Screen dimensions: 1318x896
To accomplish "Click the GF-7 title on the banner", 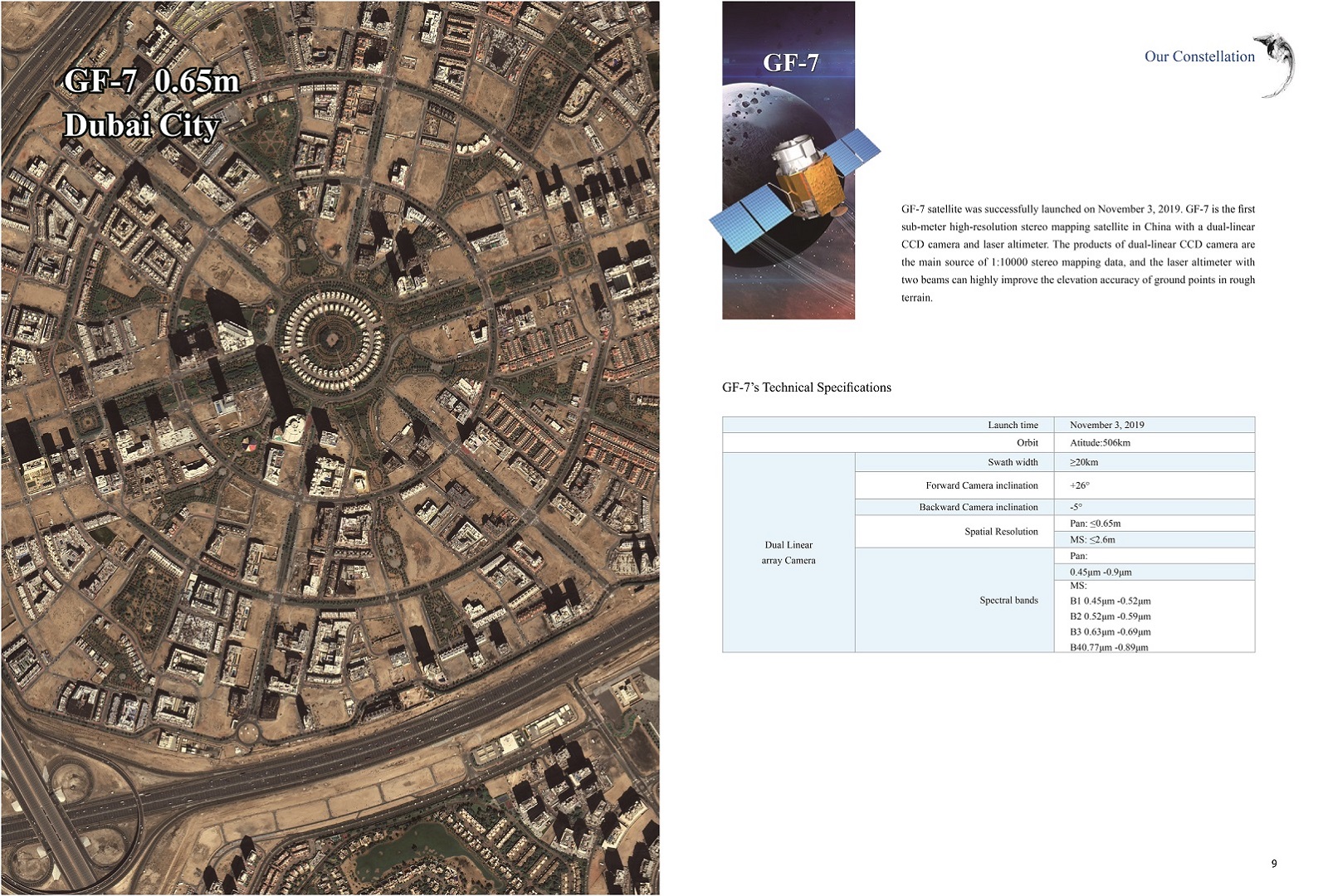I will click(x=790, y=63).
